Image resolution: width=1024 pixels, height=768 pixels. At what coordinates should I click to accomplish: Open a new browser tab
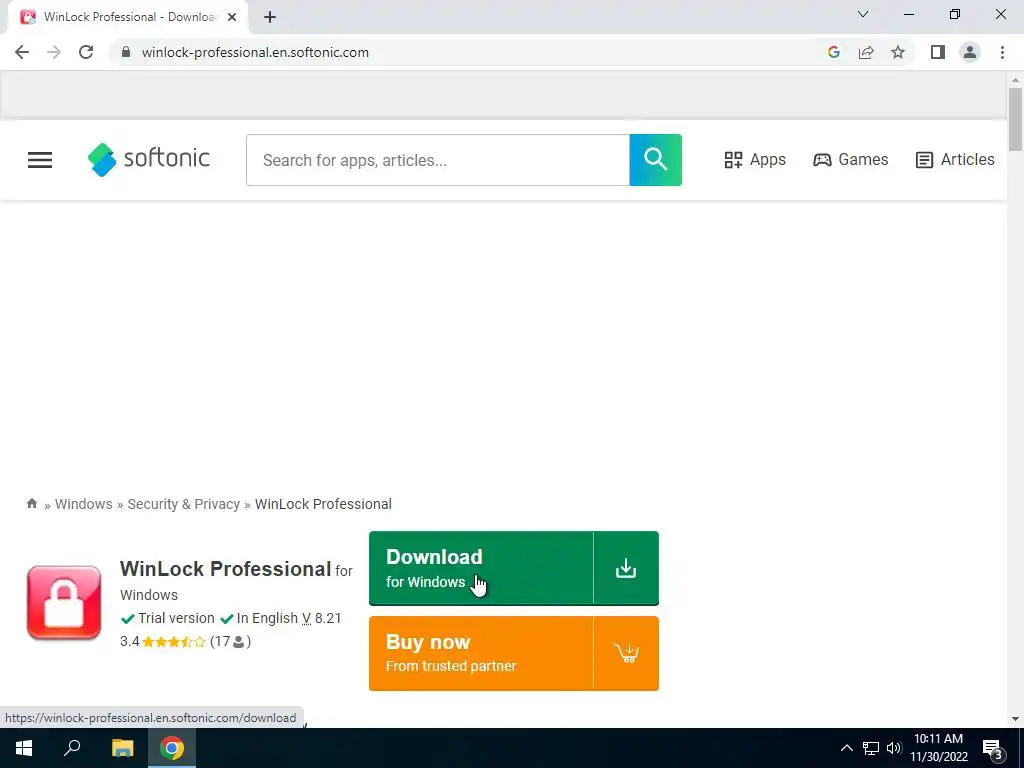[270, 17]
